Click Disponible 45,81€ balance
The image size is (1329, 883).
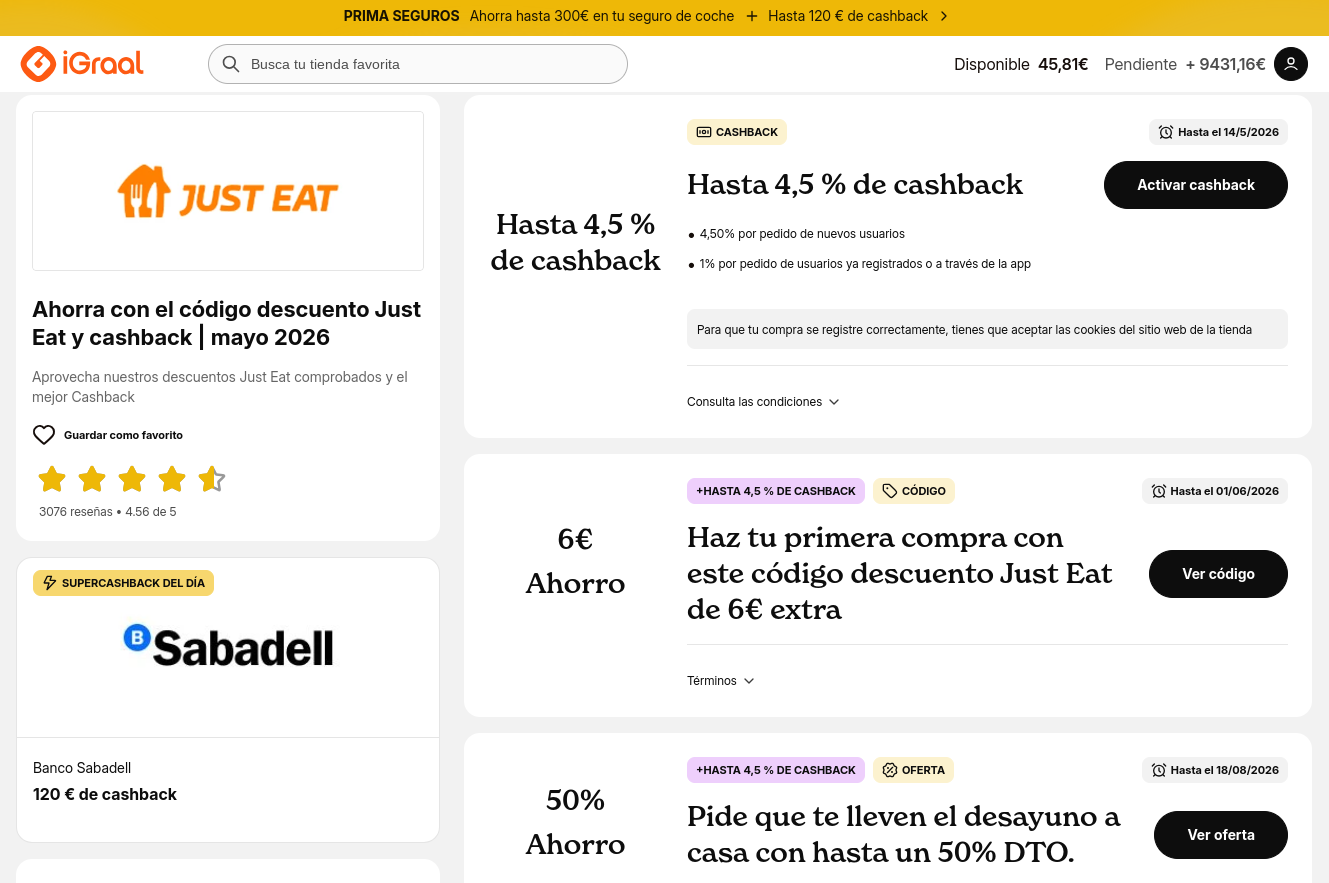click(x=1021, y=64)
